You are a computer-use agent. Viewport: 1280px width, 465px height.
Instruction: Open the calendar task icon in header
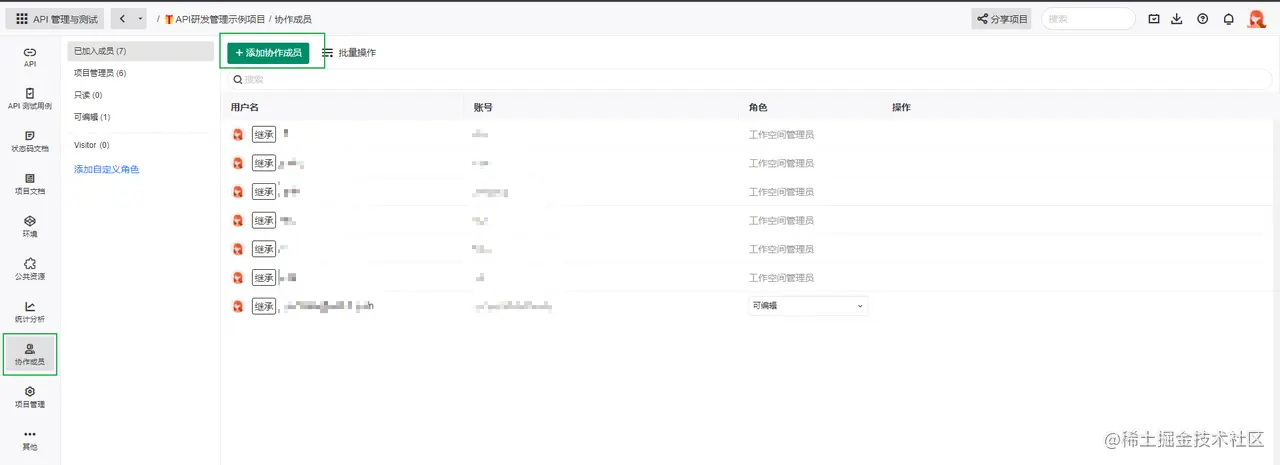[x=1154, y=18]
